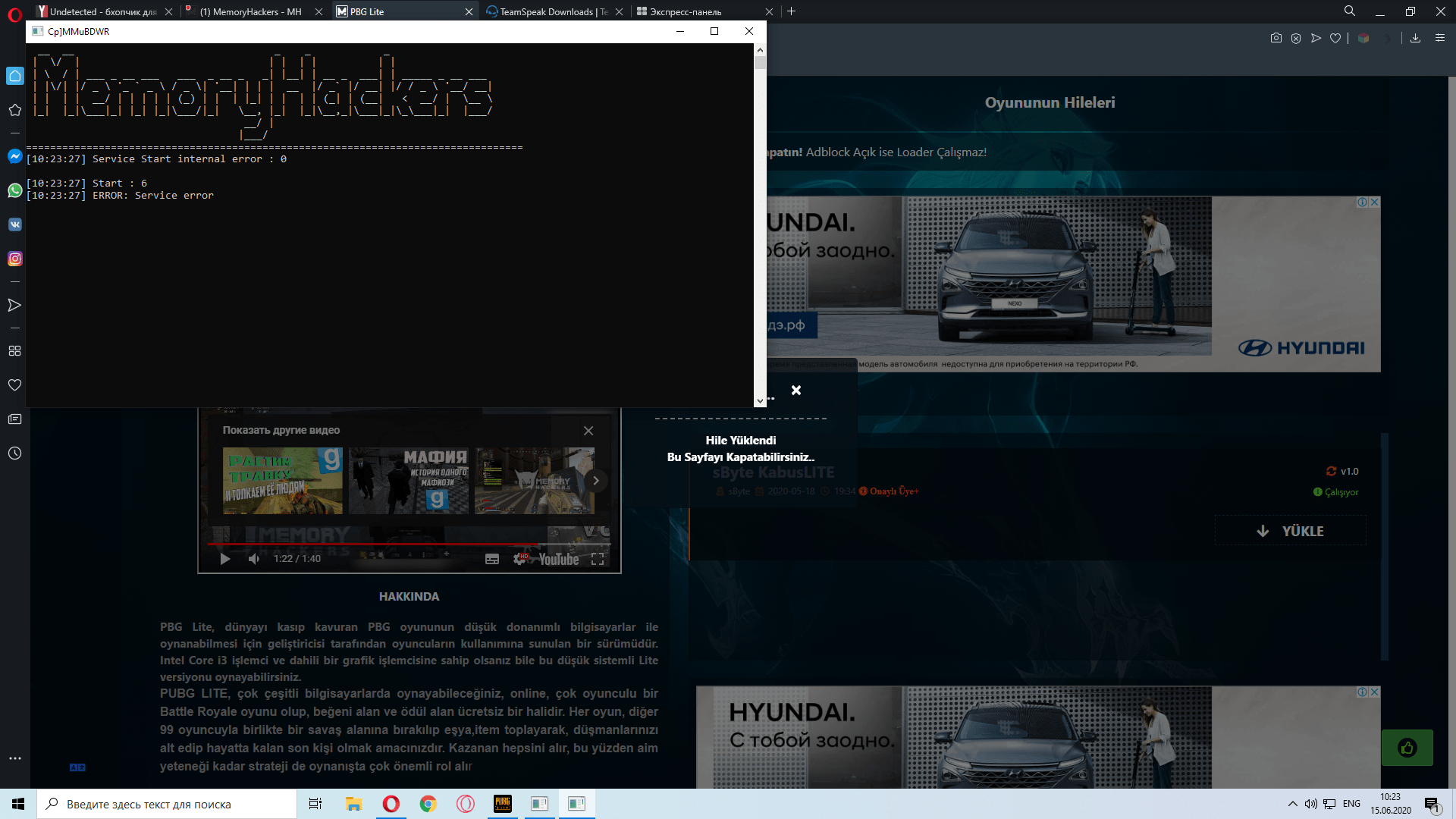The image size is (1456, 819).
Task: Open YouTube player settings gear
Action: pos(520,559)
